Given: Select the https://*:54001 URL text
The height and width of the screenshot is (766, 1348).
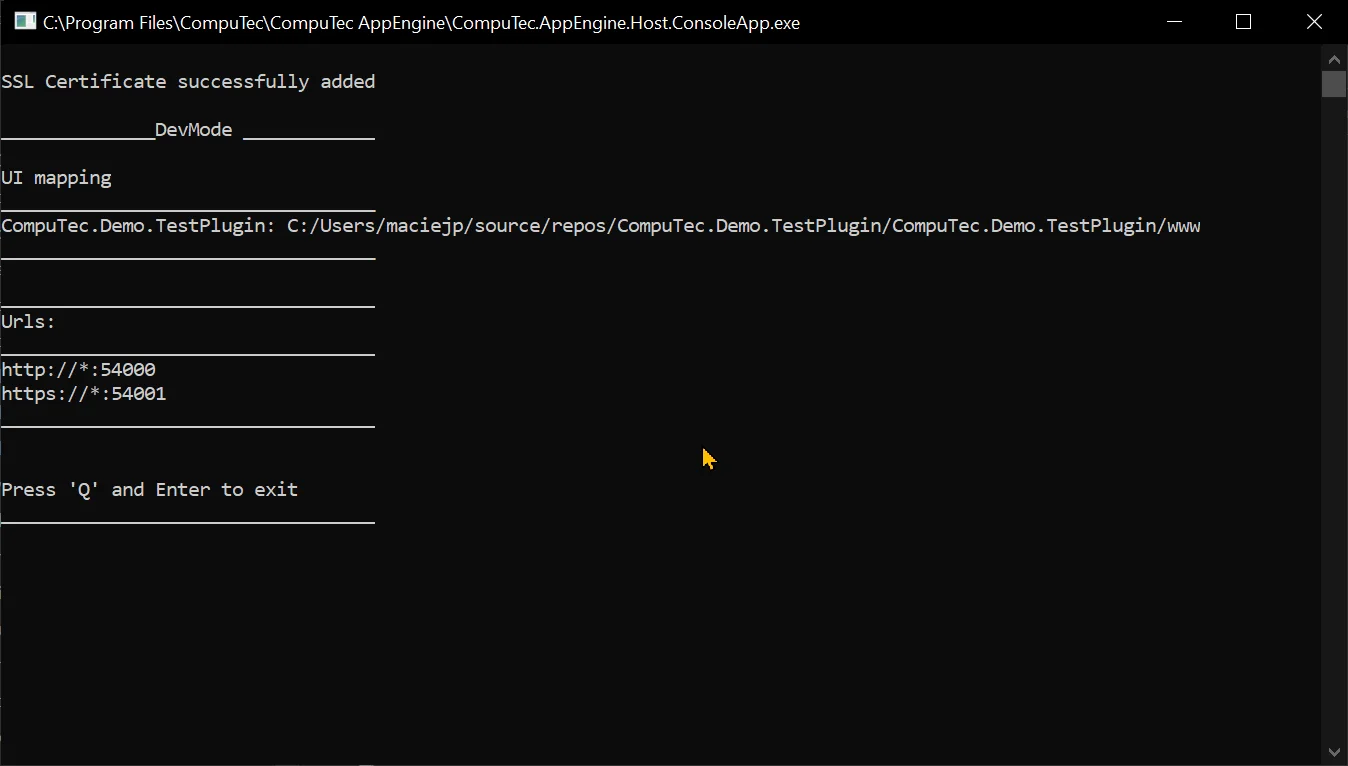Looking at the screenshot, I should click(84, 393).
